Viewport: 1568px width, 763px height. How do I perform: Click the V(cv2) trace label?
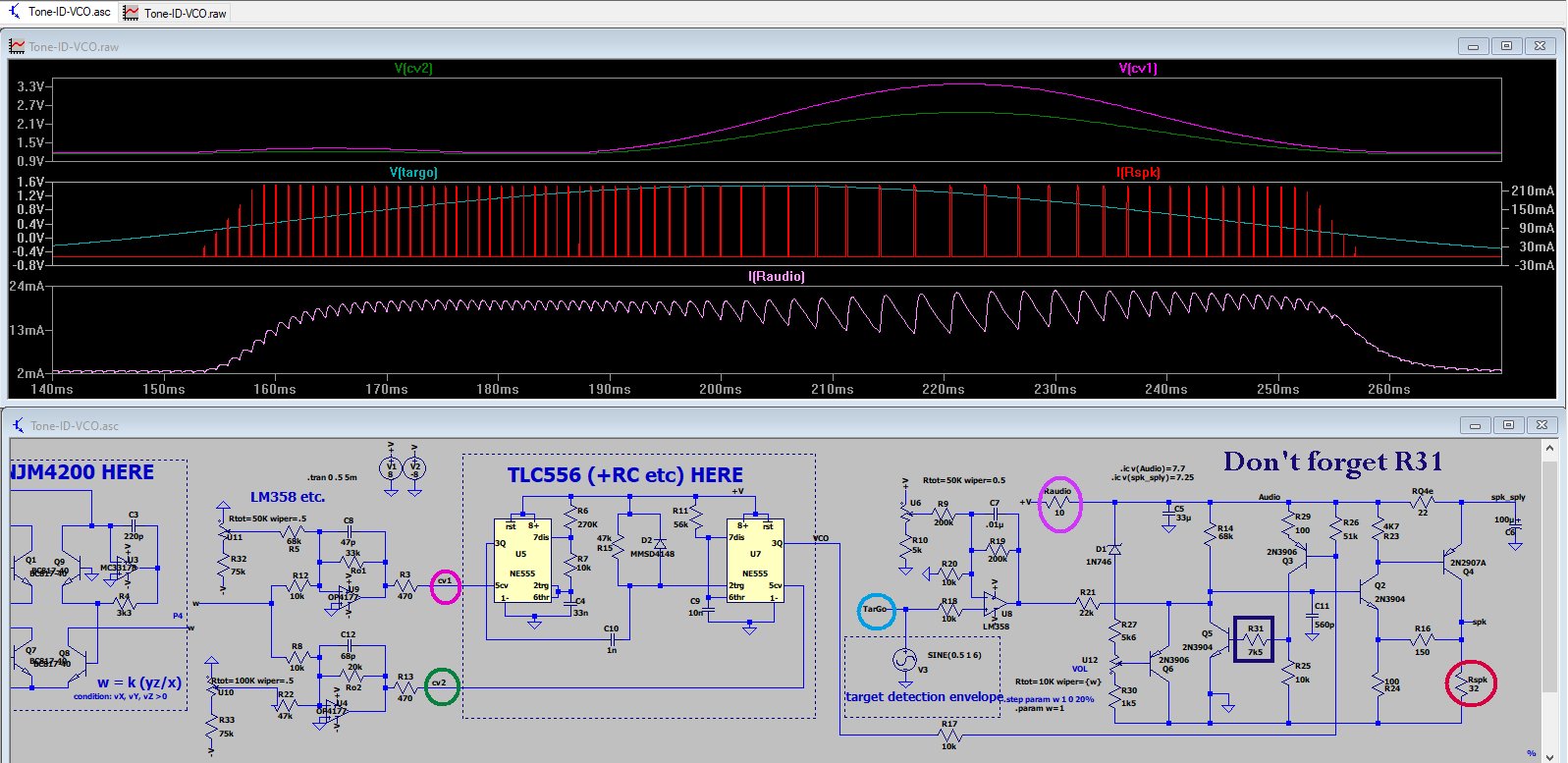point(413,69)
